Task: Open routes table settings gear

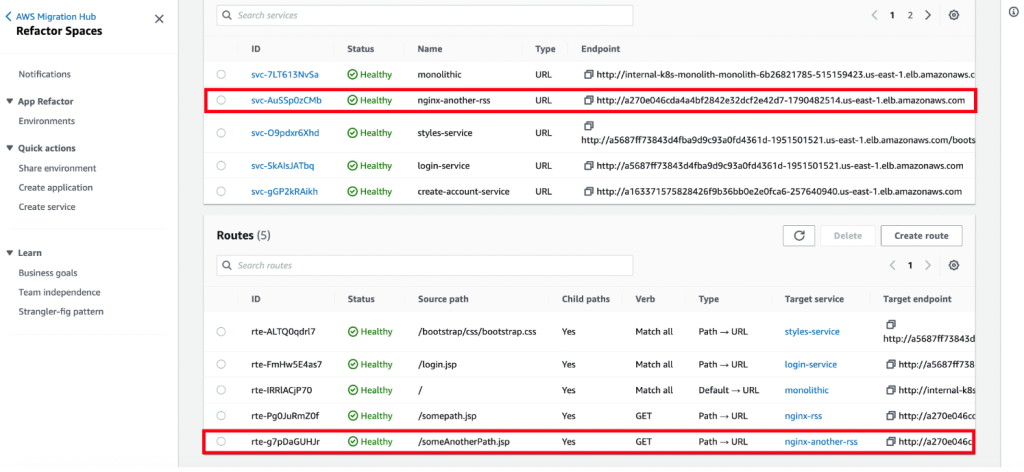Action: coord(953,265)
